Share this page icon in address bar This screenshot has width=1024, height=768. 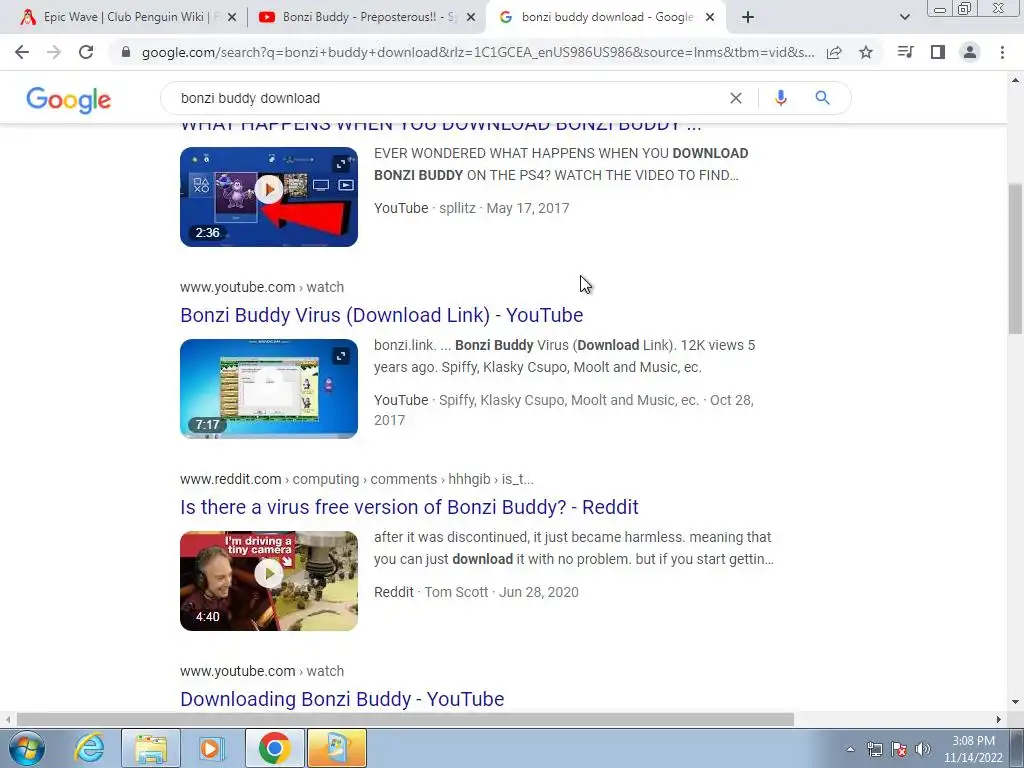(834, 52)
